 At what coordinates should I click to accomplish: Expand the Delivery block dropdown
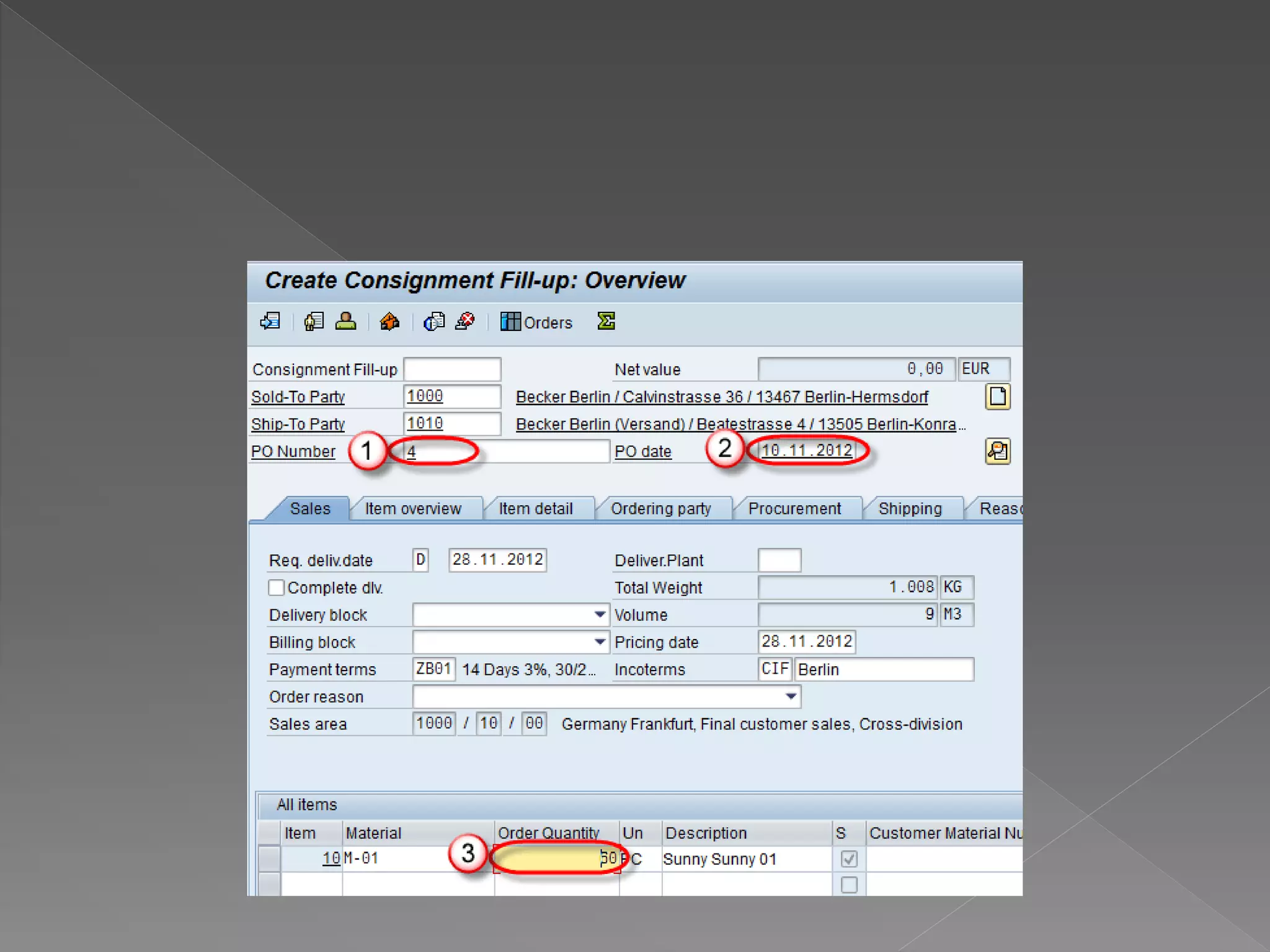[599, 615]
